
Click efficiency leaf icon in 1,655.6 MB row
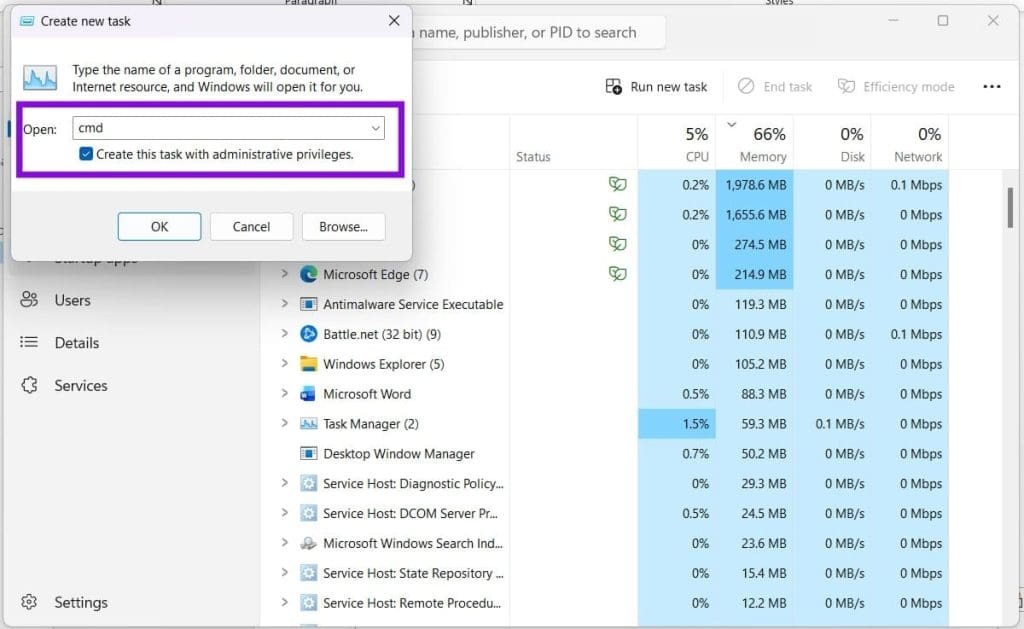click(x=617, y=214)
